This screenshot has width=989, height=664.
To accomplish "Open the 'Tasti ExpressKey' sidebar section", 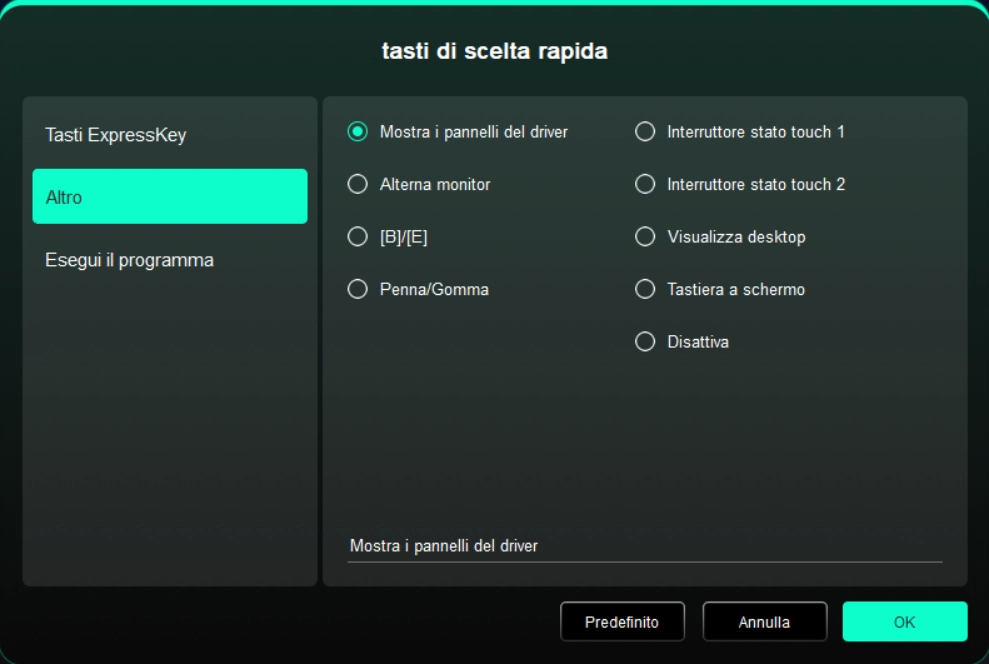I will click(169, 135).
